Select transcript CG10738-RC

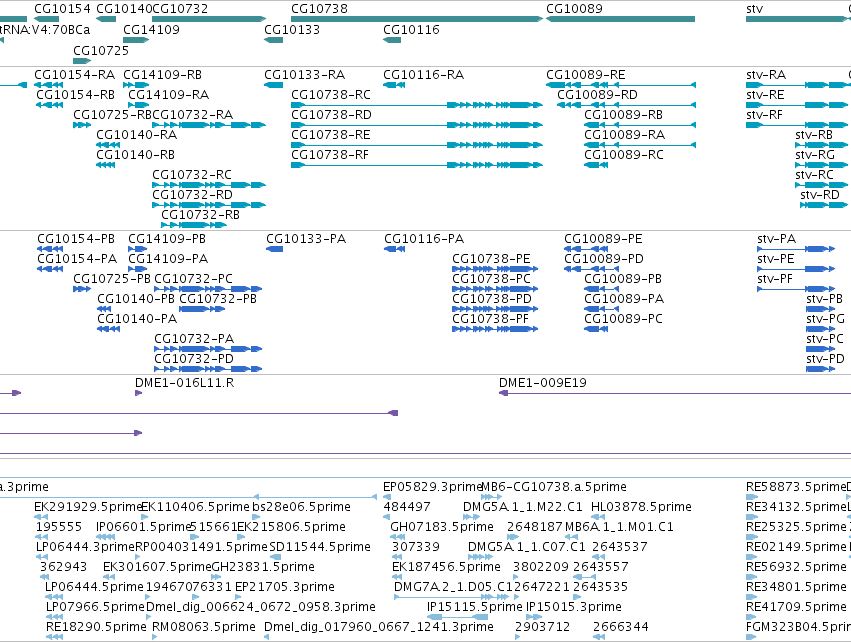[x=331, y=95]
